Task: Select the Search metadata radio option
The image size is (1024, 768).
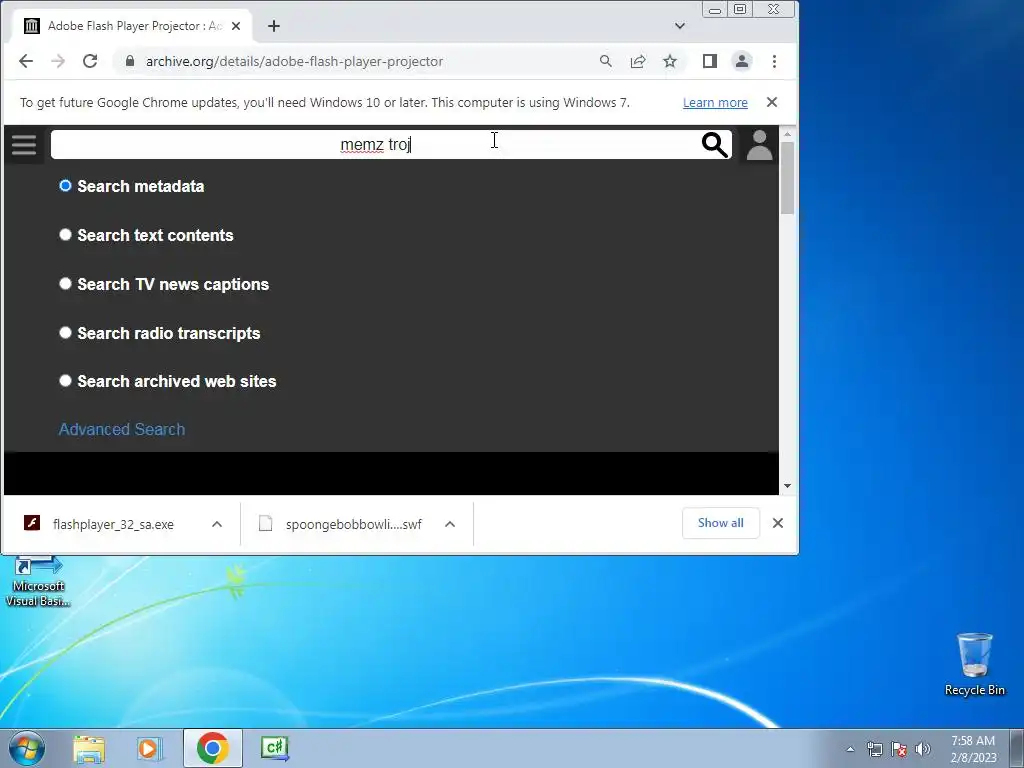Action: 65,186
